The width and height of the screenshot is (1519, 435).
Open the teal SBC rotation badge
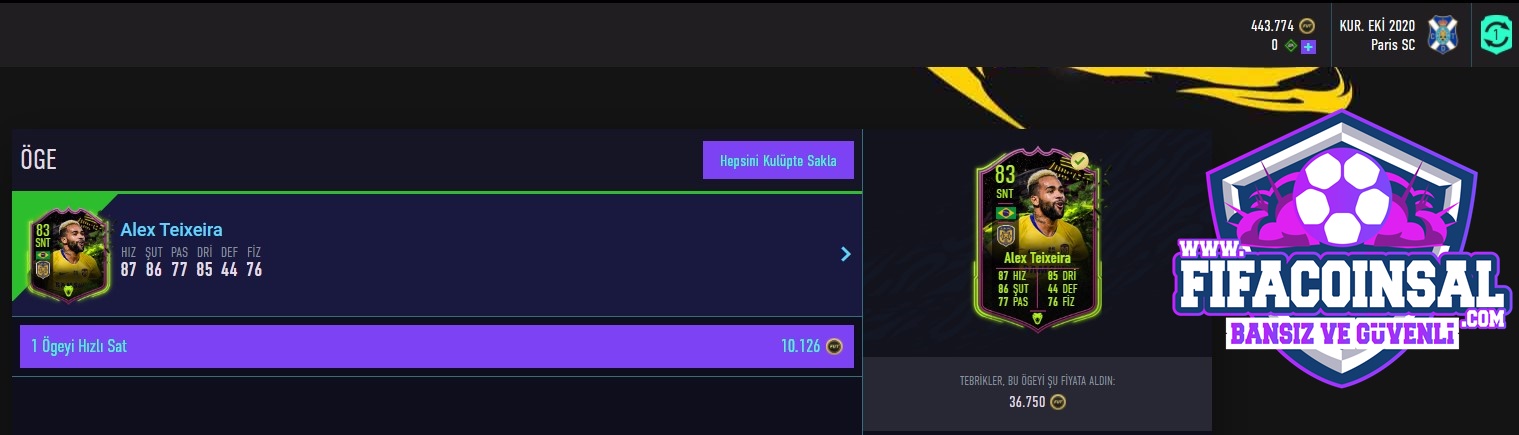[1497, 33]
